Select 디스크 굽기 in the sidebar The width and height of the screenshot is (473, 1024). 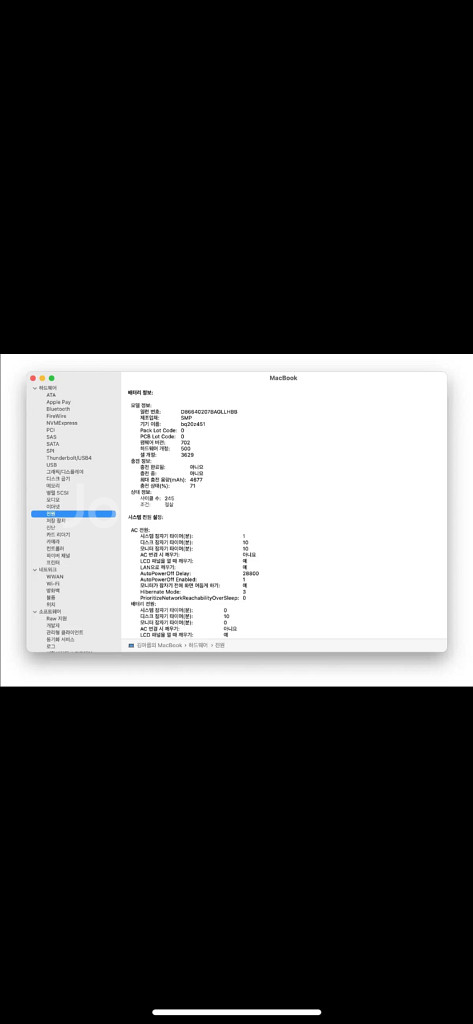click(x=57, y=479)
